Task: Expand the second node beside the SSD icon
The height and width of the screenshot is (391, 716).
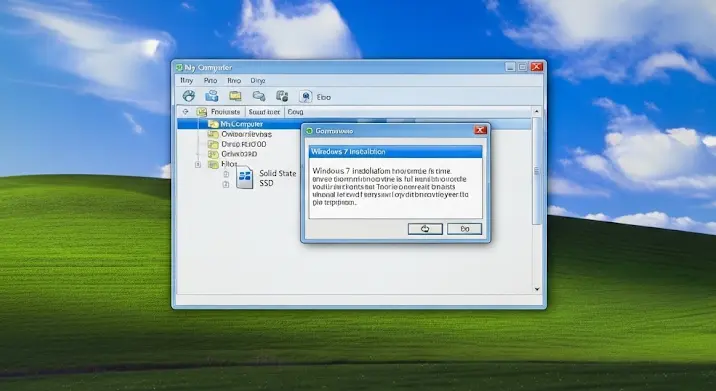Action: point(226,184)
